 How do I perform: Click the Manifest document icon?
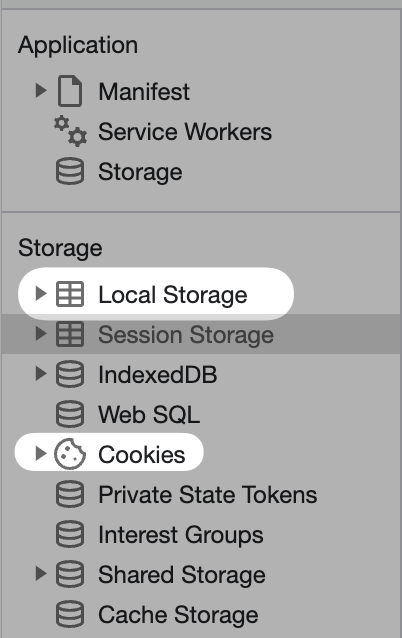pyautogui.click(x=70, y=91)
